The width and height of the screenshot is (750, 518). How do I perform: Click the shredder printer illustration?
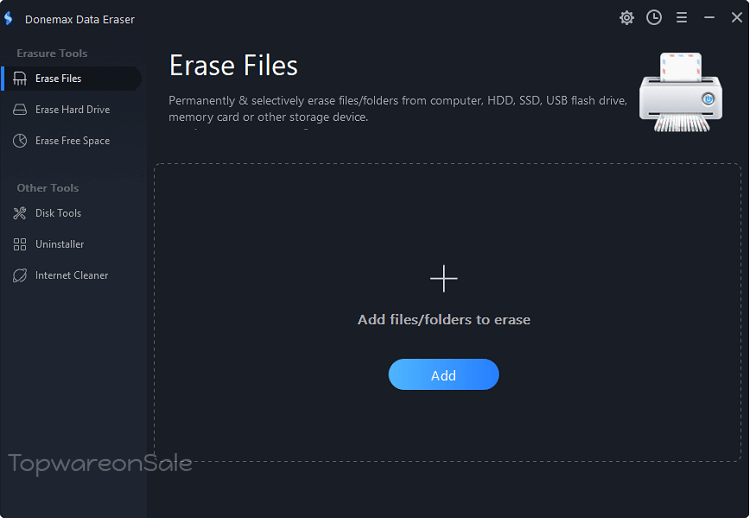[x=681, y=92]
